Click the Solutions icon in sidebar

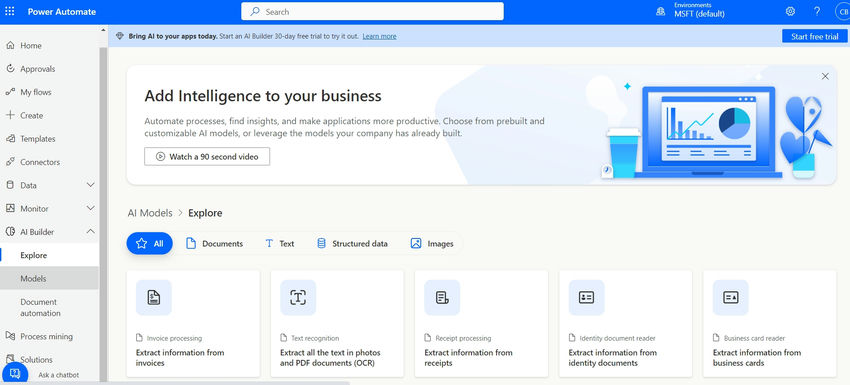click(10, 359)
